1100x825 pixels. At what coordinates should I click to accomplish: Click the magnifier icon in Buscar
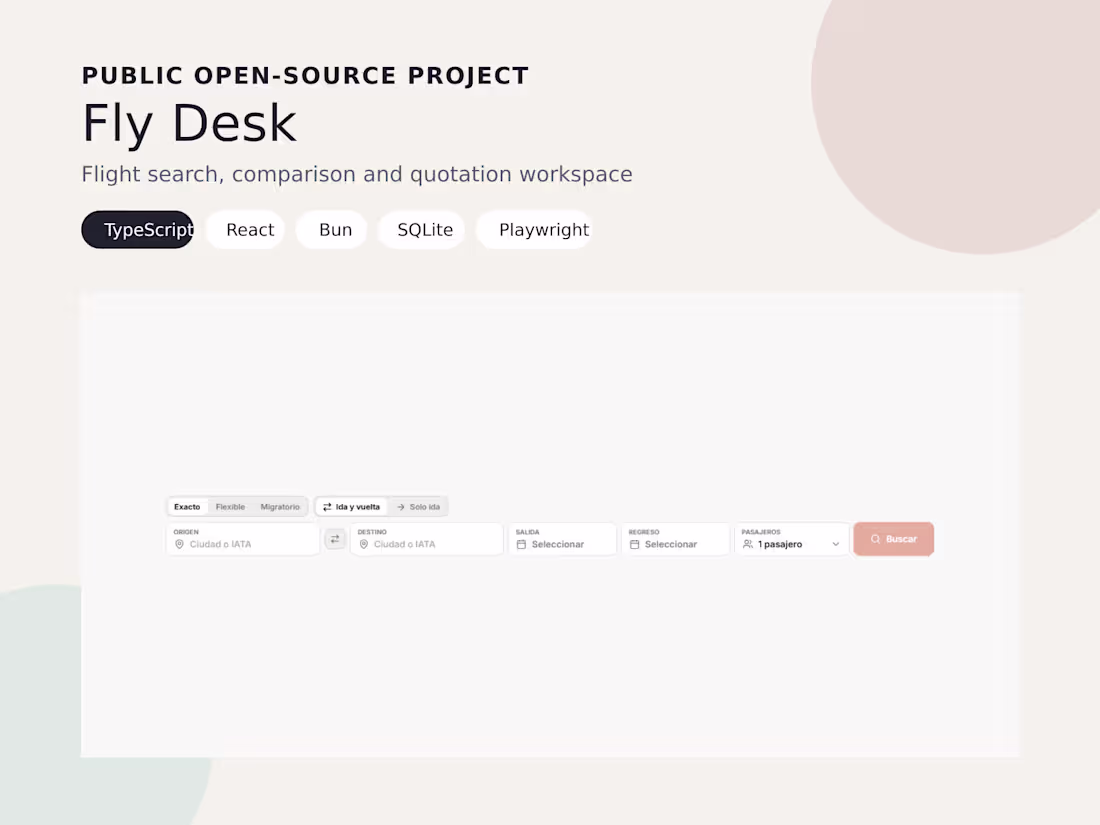[x=875, y=539]
